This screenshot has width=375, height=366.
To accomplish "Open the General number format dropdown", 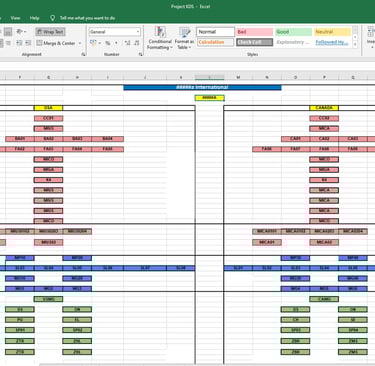I will pyautogui.click(x=114, y=32).
